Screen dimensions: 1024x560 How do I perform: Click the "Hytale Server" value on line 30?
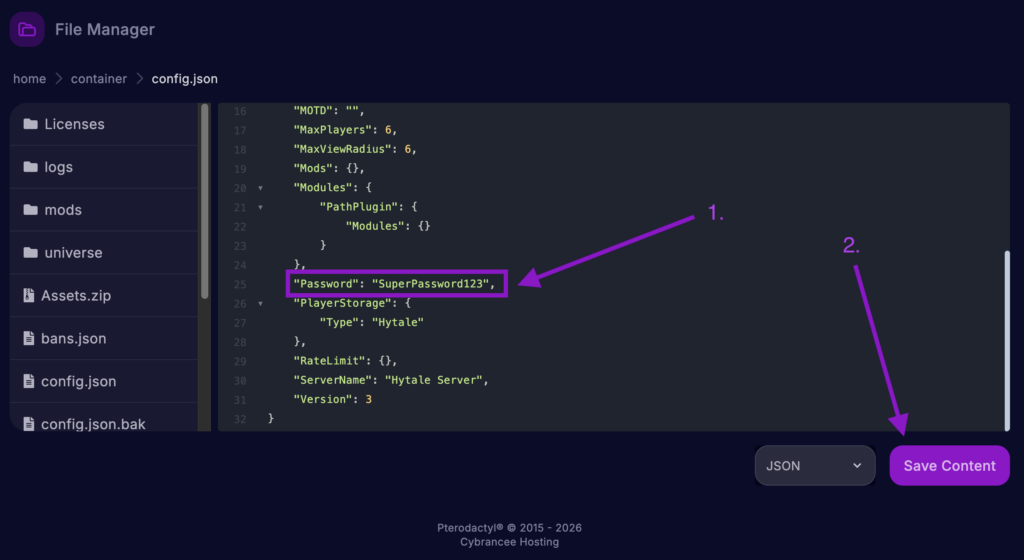pyautogui.click(x=434, y=380)
